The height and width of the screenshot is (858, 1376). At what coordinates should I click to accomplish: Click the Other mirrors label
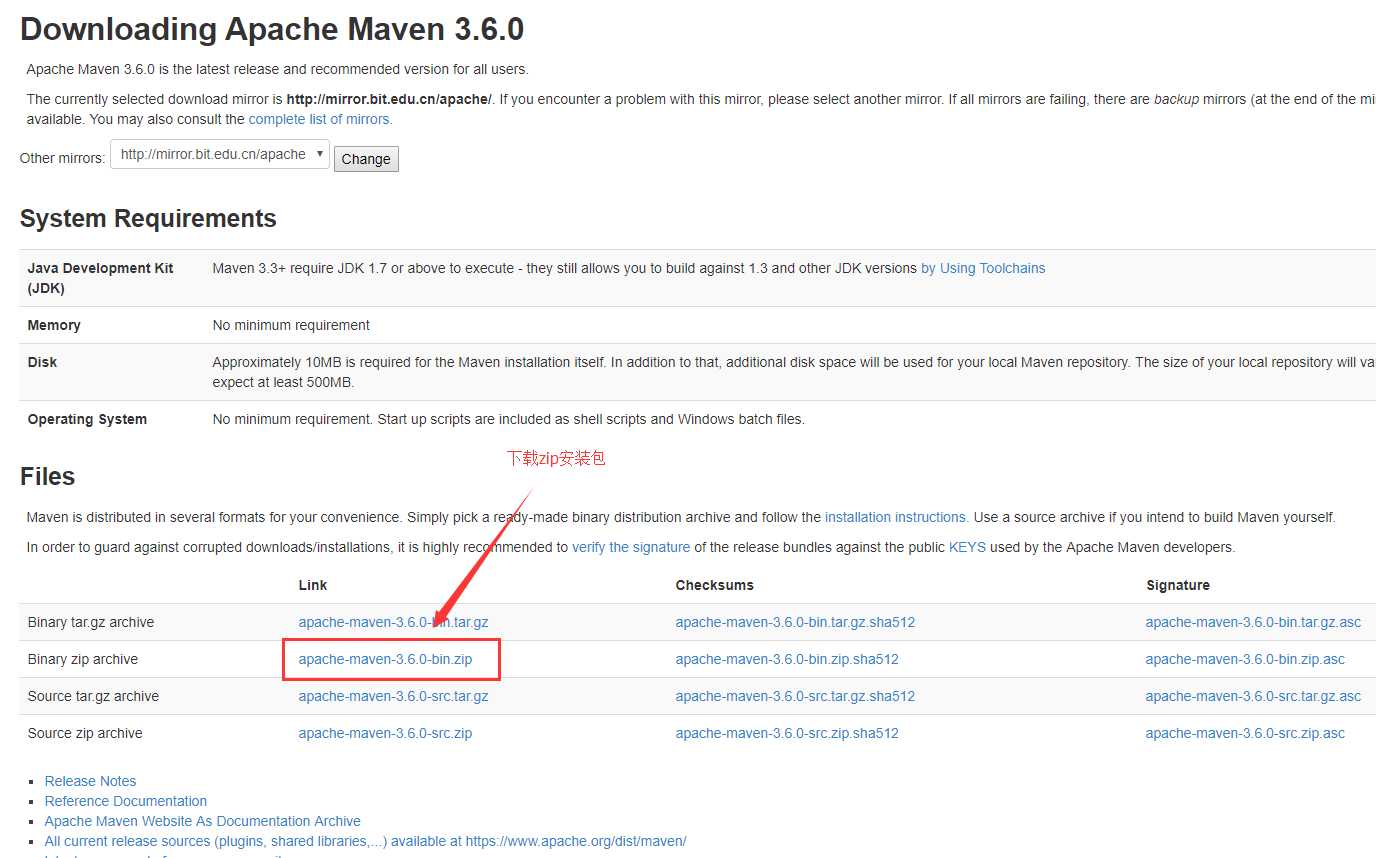pyautogui.click(x=62, y=158)
